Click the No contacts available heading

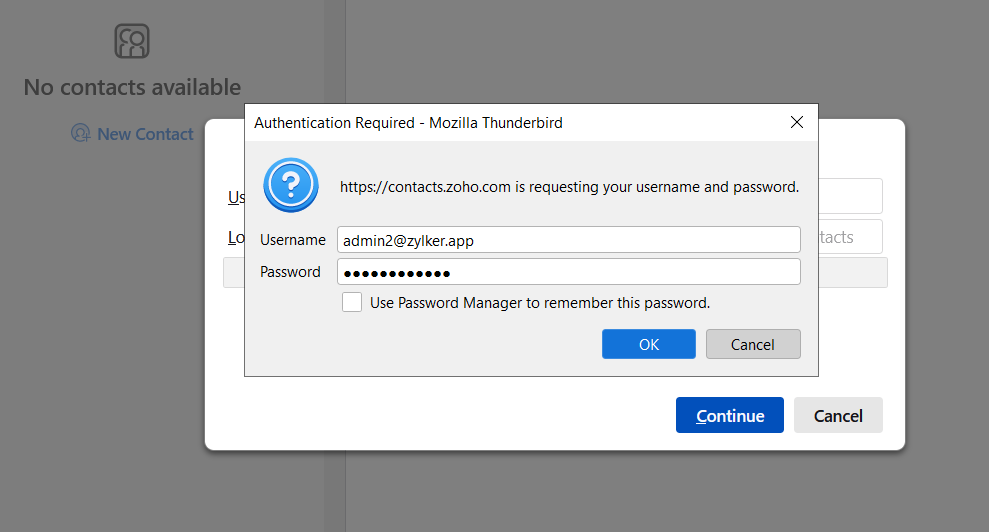(x=132, y=87)
